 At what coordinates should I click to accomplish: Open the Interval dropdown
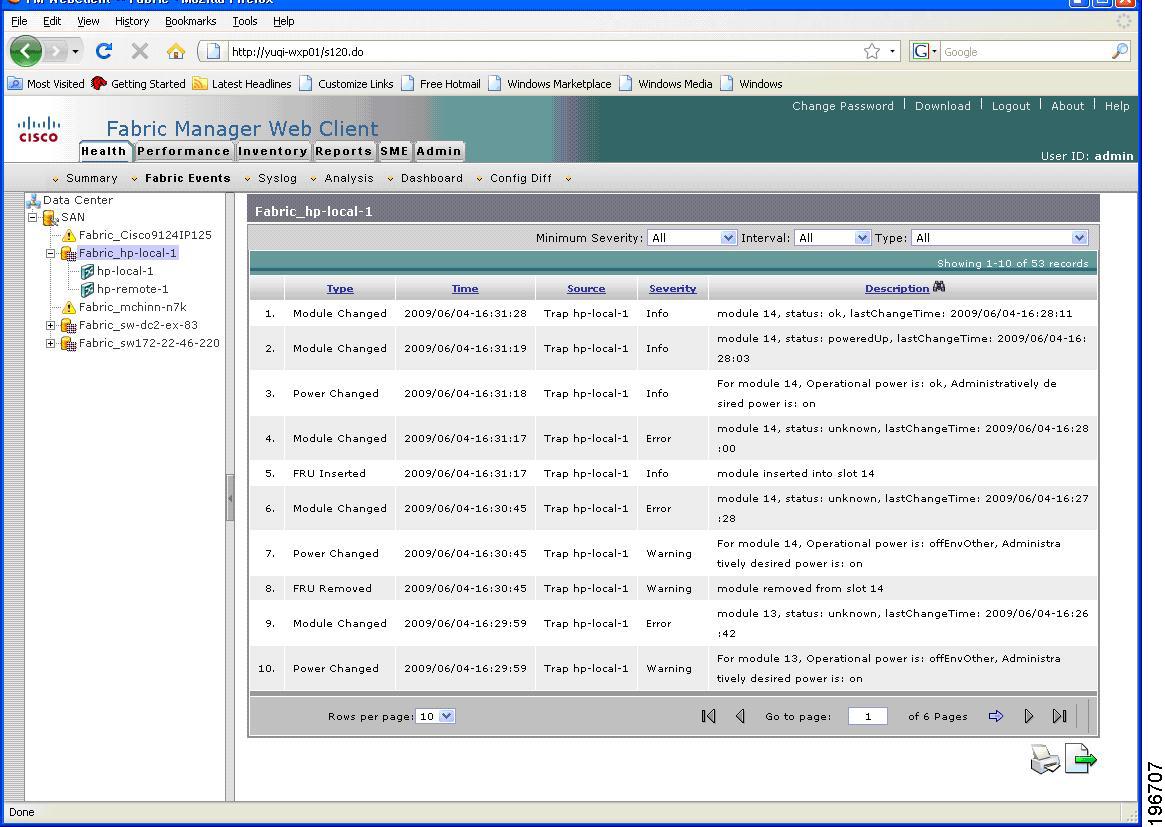pyautogui.click(x=832, y=237)
